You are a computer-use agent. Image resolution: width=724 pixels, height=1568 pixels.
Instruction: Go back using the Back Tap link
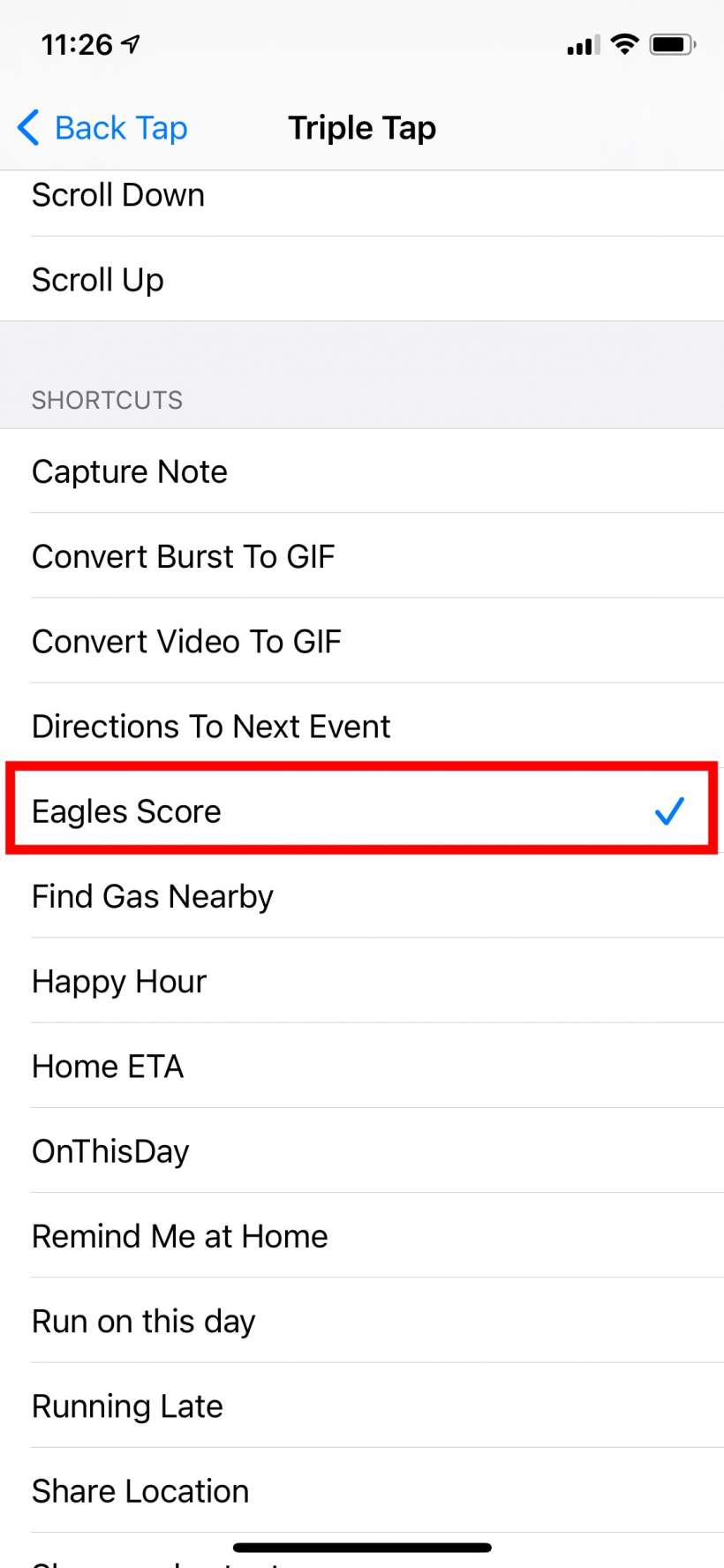[x=120, y=128]
